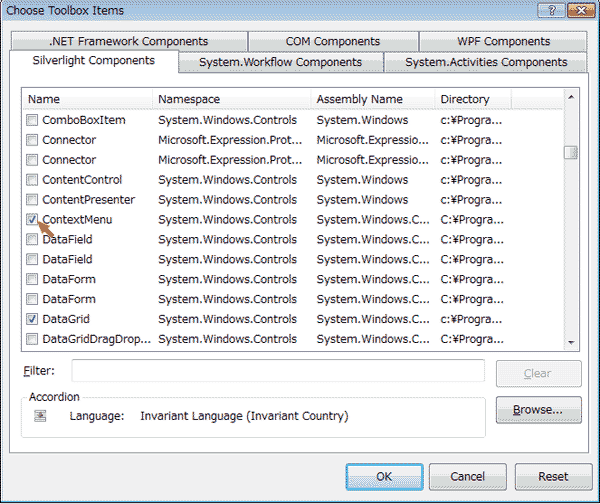Open the COM Components tab
The image size is (600, 504).
point(333,41)
